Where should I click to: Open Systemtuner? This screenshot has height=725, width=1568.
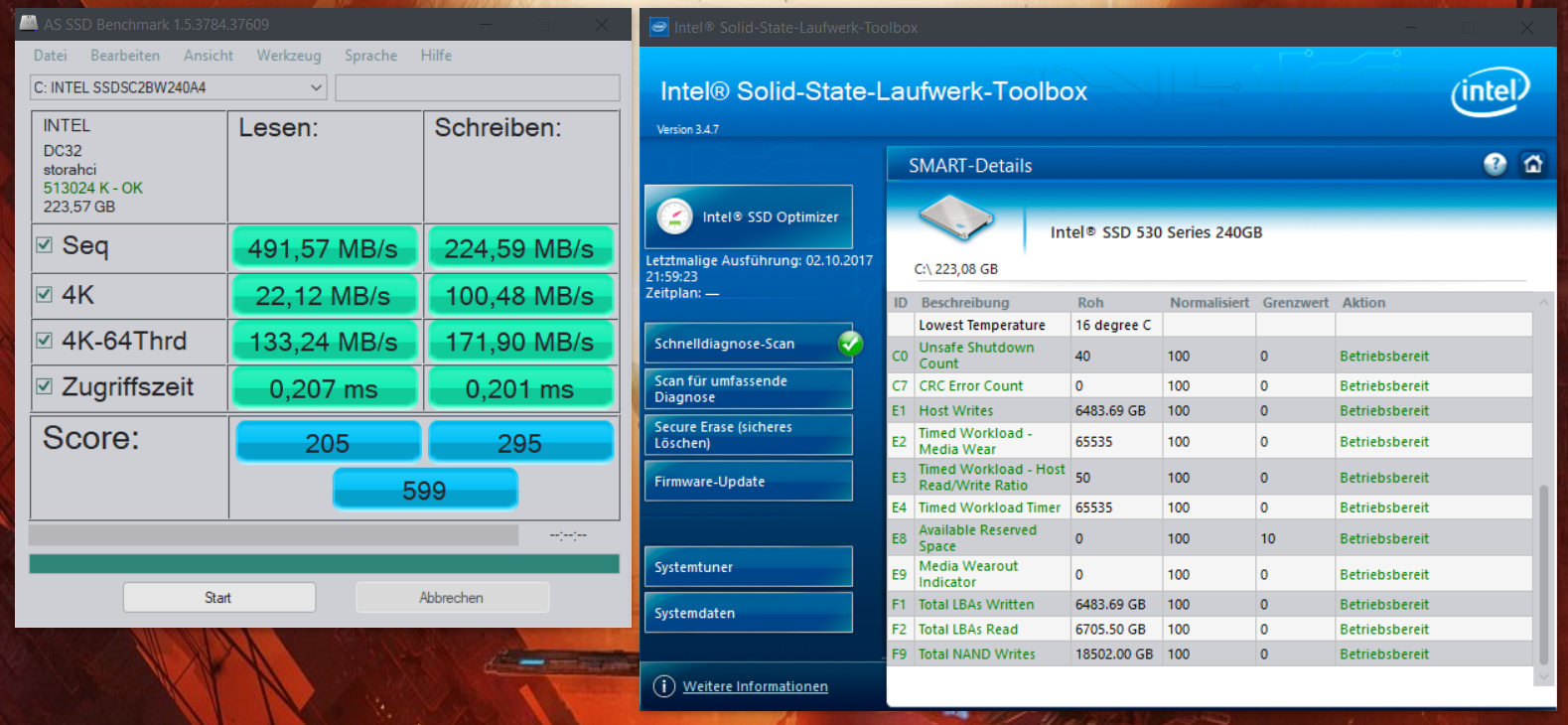pyautogui.click(x=749, y=567)
